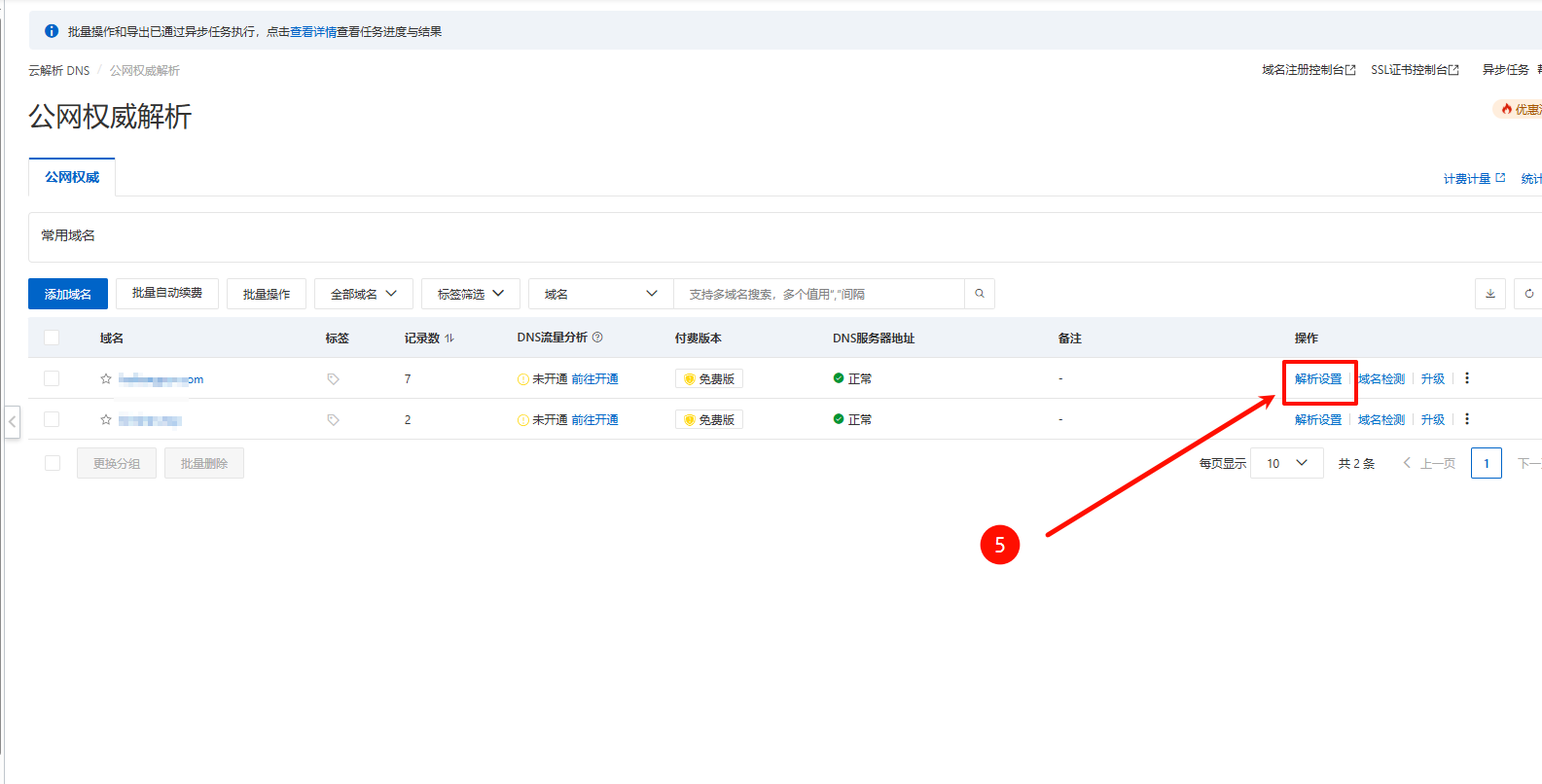Click the search magnifier icon
Viewport: 1542px width, 784px height.
click(979, 294)
